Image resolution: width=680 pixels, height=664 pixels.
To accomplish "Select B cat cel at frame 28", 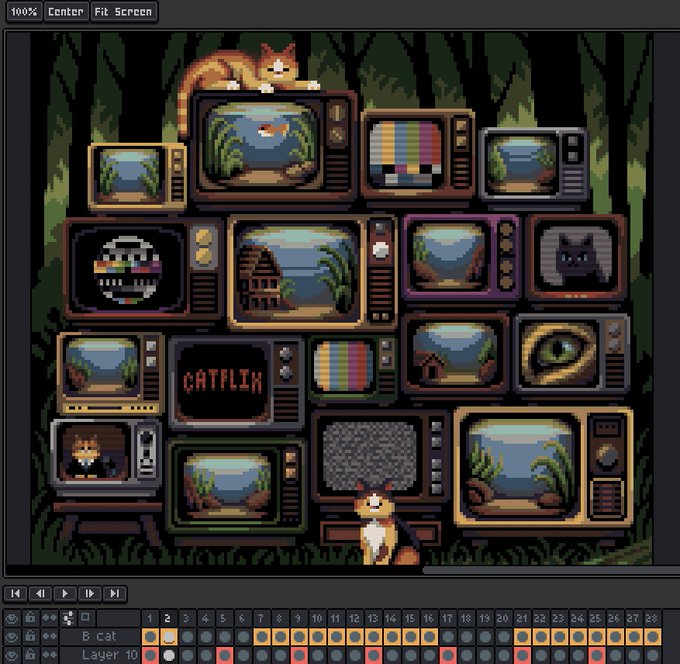I will tap(652, 637).
